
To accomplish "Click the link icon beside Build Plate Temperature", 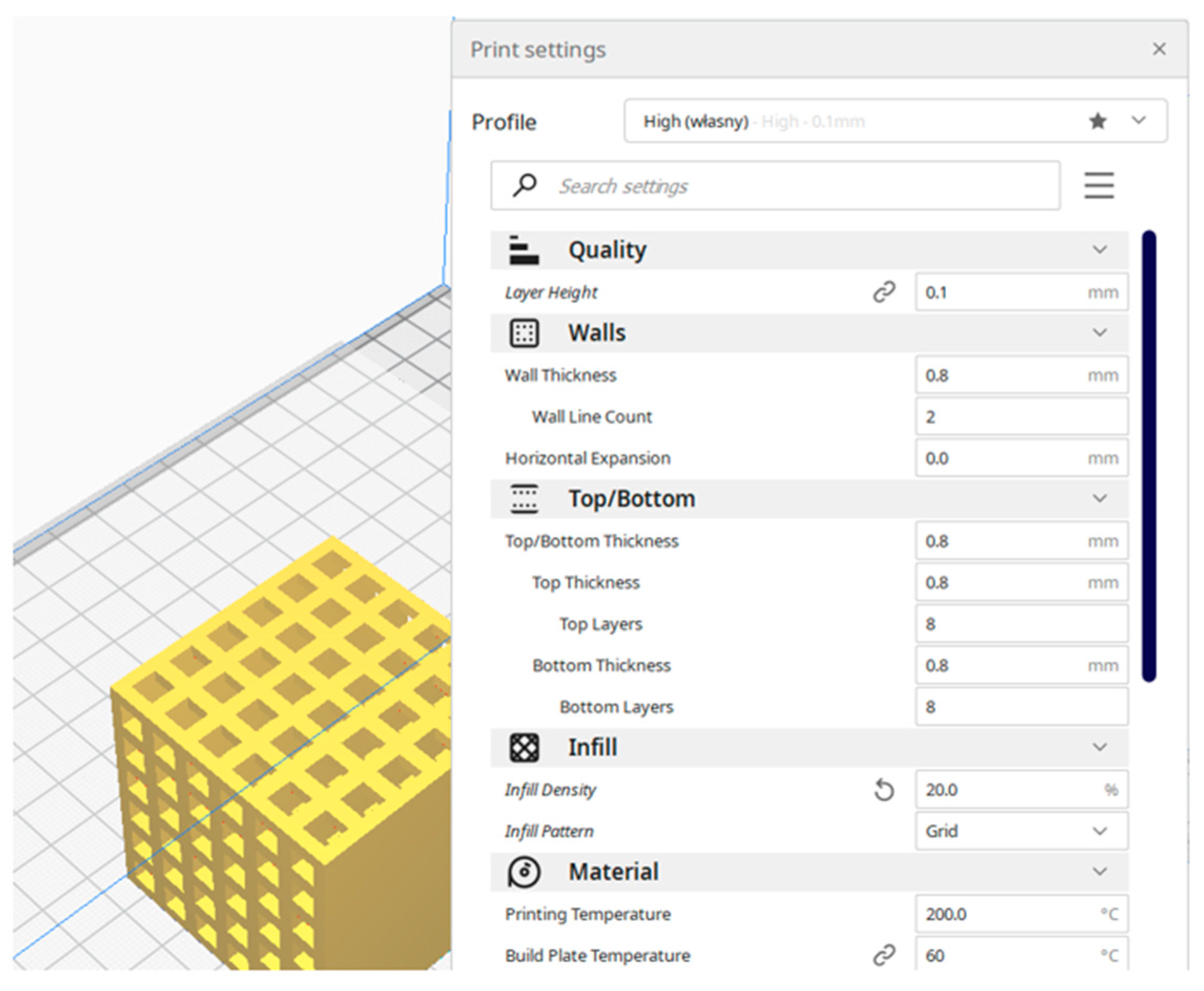I will pyautogui.click(x=884, y=955).
